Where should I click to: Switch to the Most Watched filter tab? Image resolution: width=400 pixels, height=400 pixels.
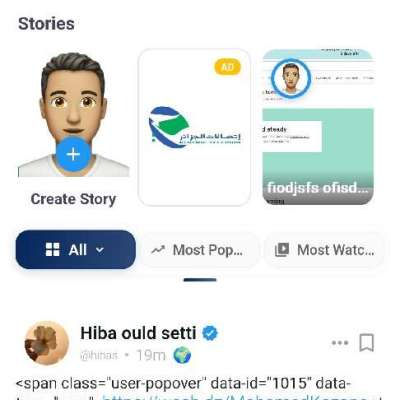pos(324,250)
